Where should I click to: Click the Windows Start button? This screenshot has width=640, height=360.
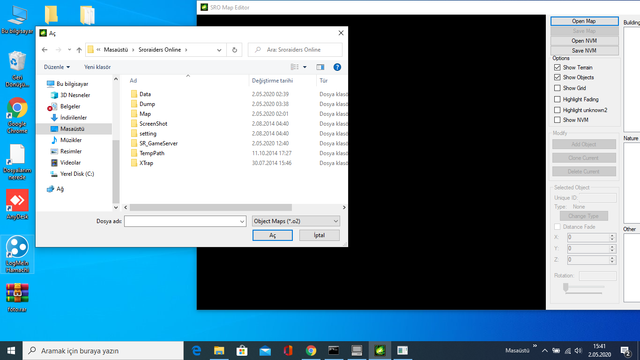11,351
